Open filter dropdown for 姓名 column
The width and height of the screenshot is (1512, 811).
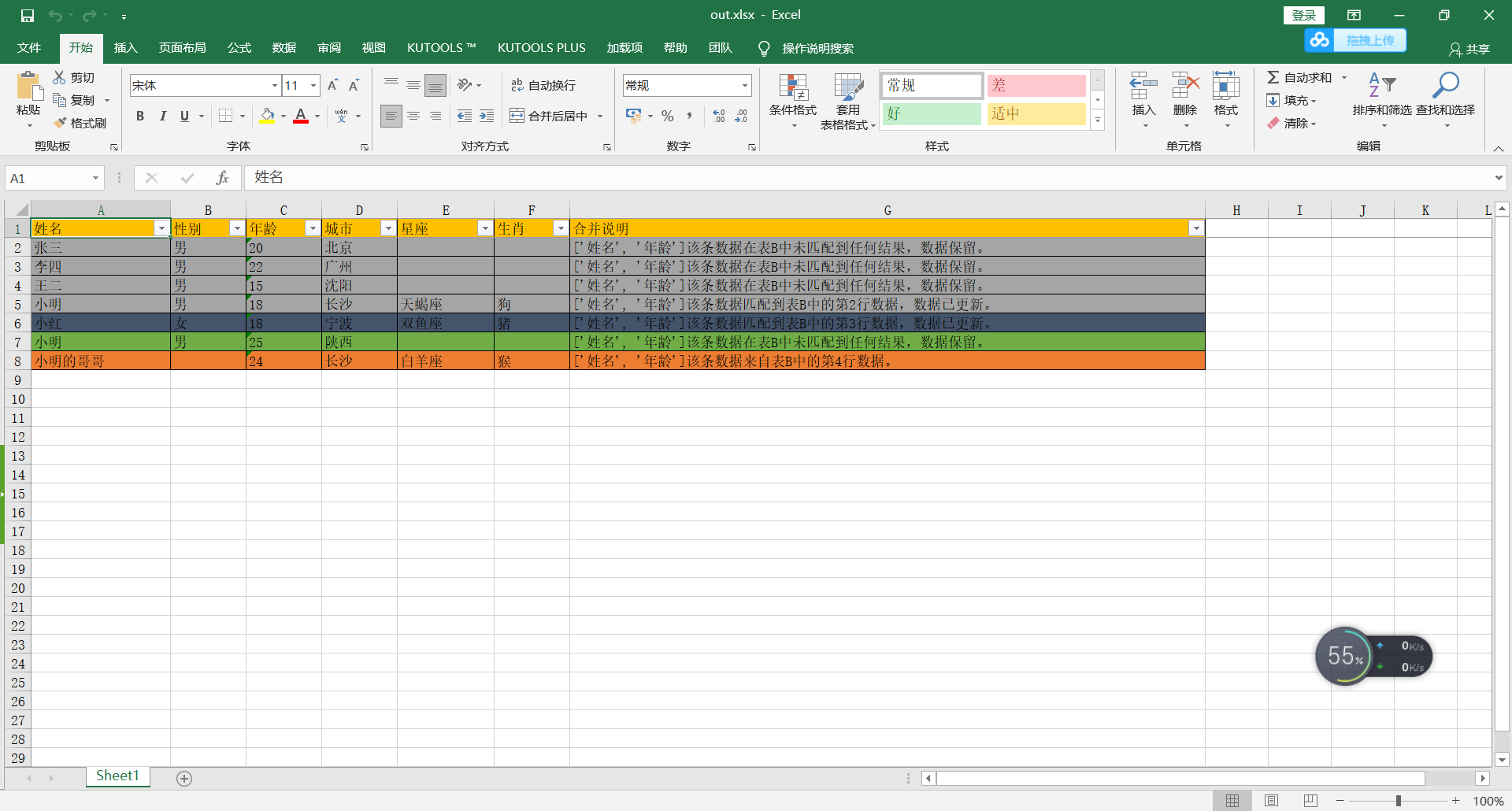(161, 228)
